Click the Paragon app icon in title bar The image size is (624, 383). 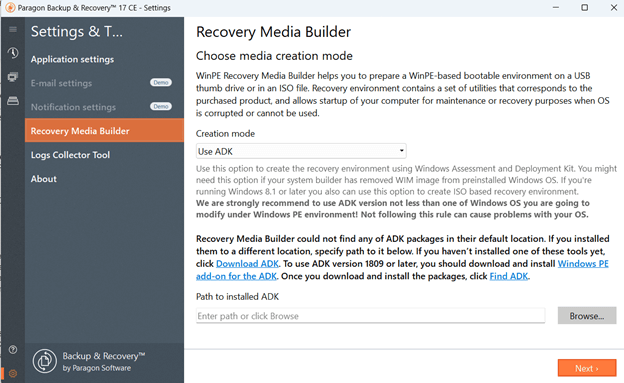(10, 8)
